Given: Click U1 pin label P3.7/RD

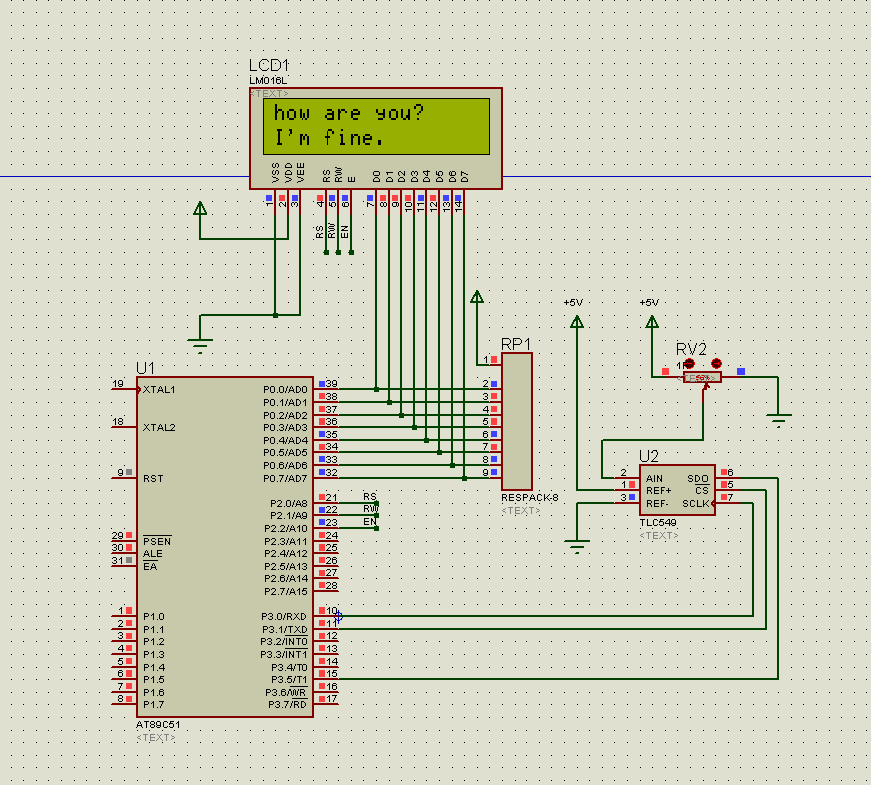Looking at the screenshot, I should point(288,704).
